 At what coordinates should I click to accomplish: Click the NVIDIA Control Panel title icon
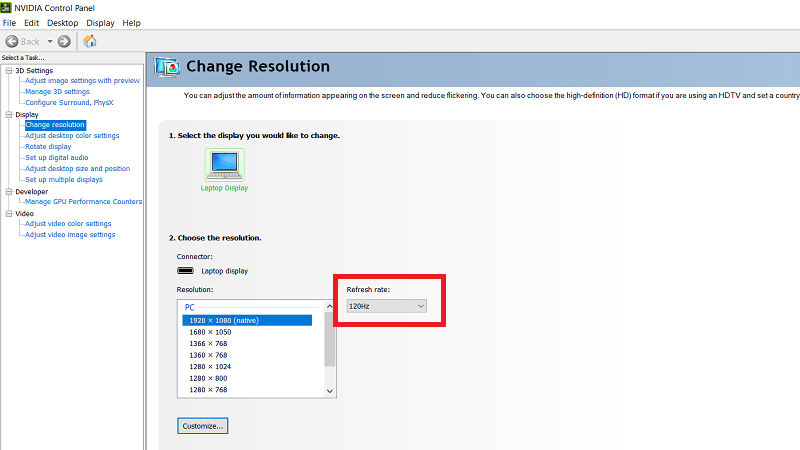[x=6, y=8]
